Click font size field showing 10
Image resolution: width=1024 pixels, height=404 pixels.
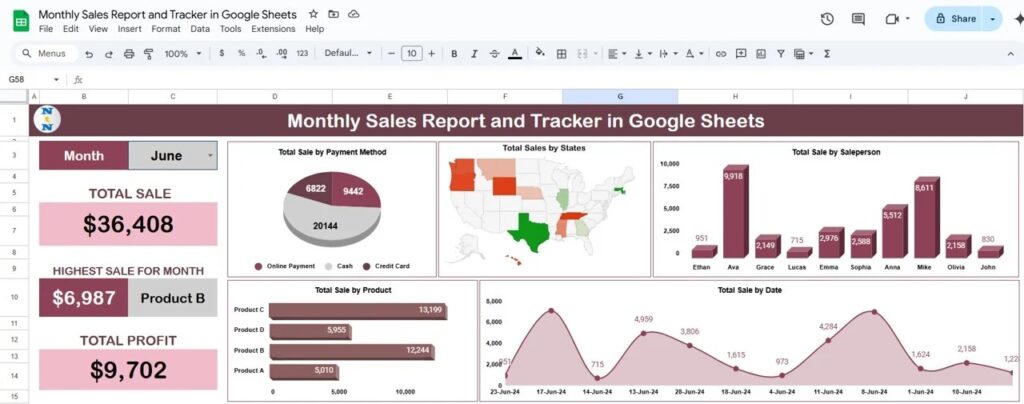click(411, 54)
